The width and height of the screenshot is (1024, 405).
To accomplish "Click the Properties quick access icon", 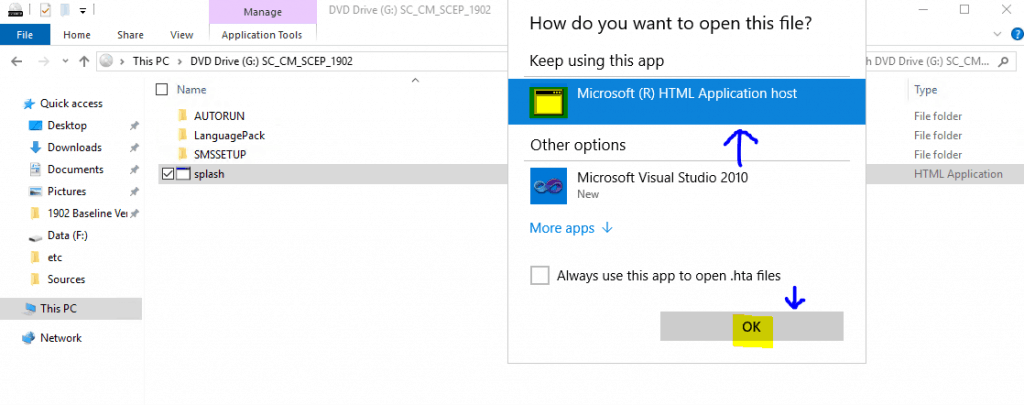I will (x=45, y=10).
